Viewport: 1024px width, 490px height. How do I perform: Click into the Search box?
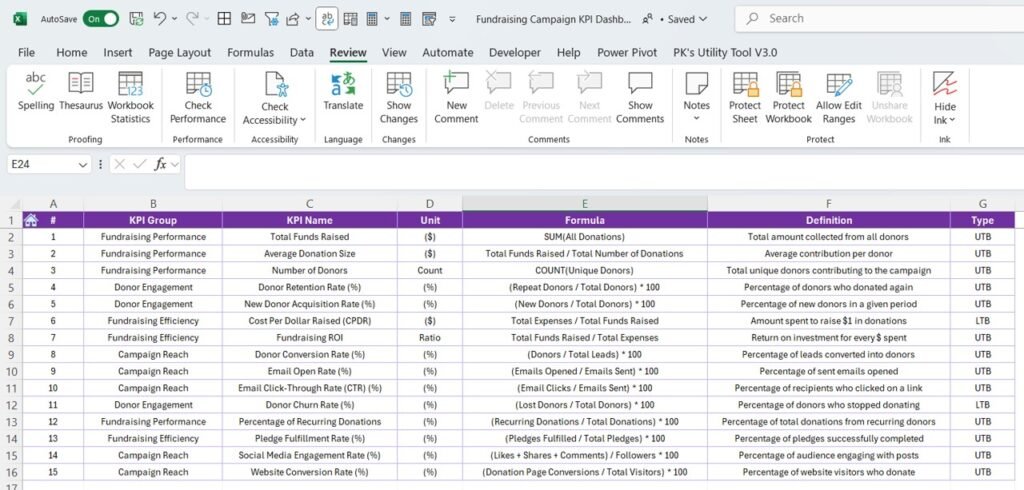879,19
